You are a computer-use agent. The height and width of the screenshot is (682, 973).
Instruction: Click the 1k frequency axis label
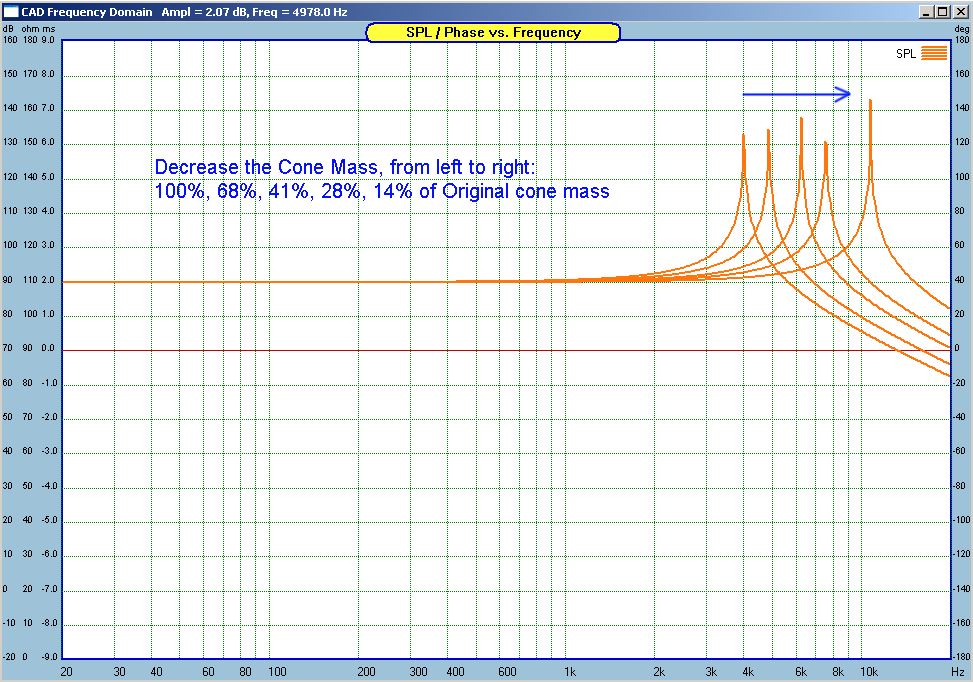pyautogui.click(x=569, y=672)
